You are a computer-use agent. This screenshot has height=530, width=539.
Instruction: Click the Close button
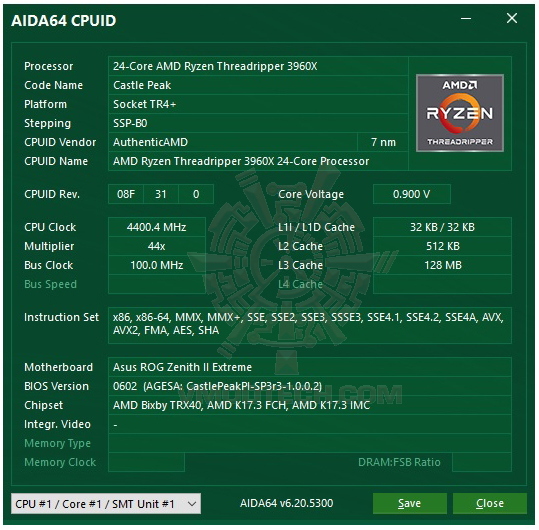click(x=490, y=503)
